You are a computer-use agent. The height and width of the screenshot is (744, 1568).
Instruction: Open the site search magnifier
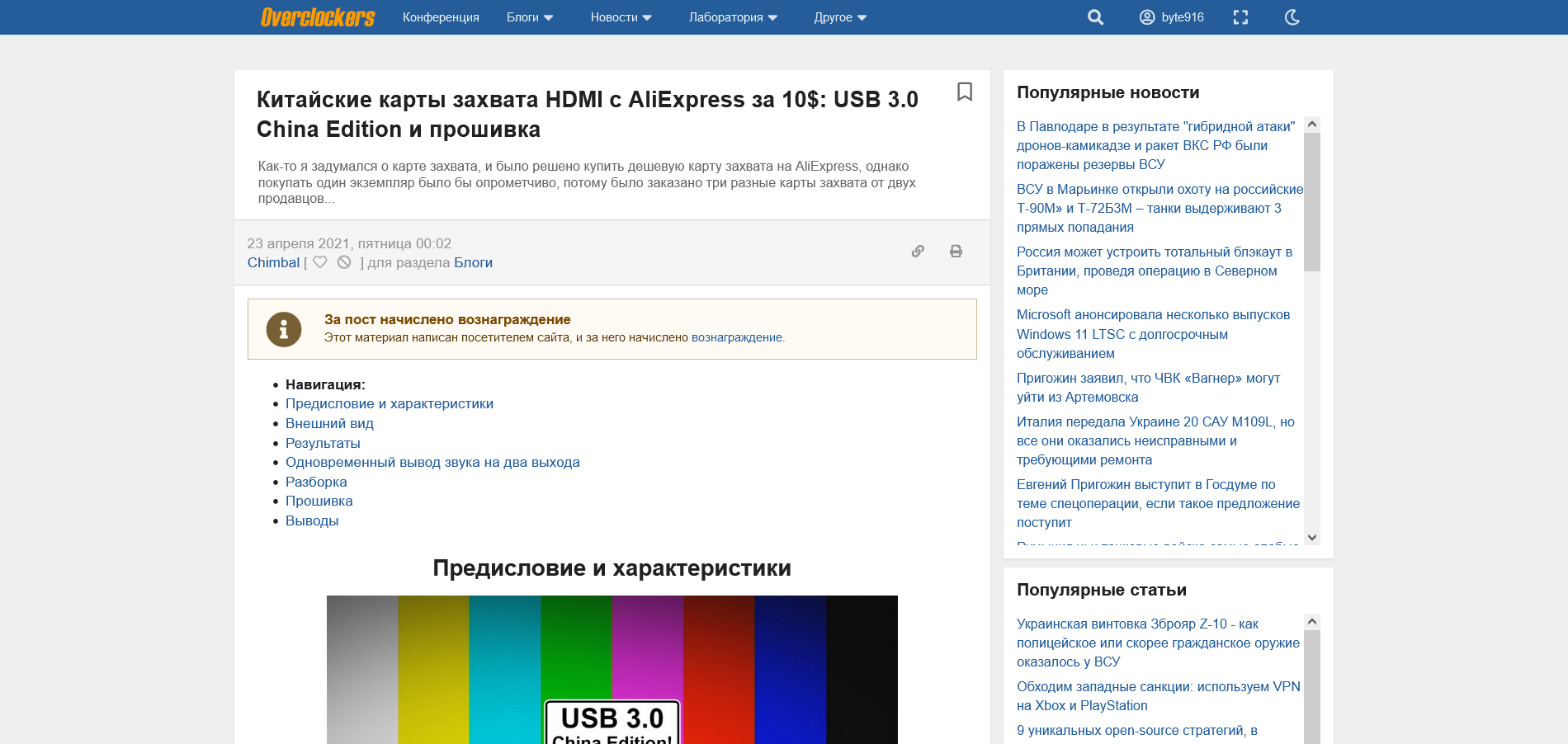tap(1095, 17)
